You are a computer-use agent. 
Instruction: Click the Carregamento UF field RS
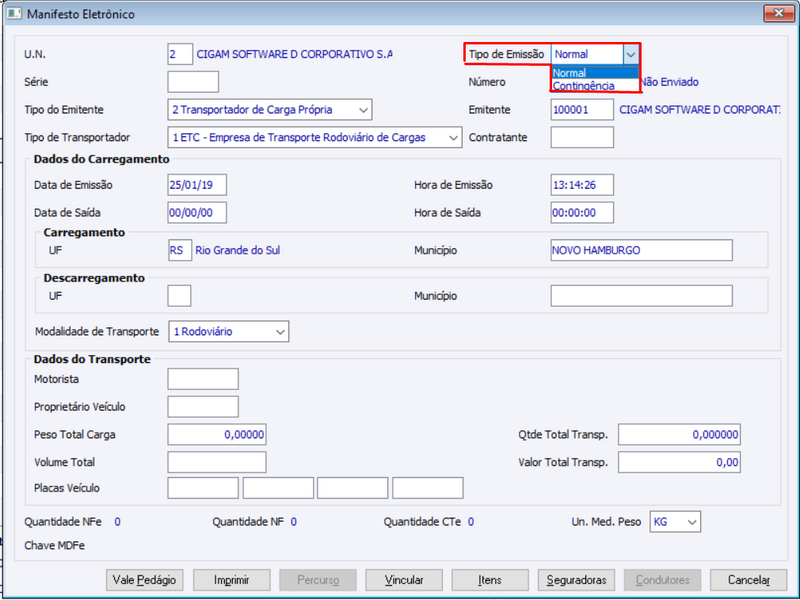(x=180, y=250)
